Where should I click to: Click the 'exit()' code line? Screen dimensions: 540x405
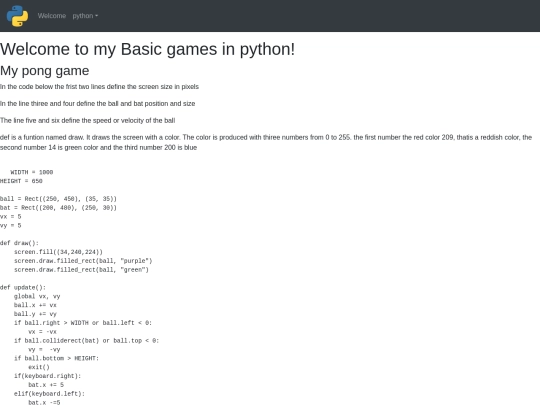coord(39,367)
